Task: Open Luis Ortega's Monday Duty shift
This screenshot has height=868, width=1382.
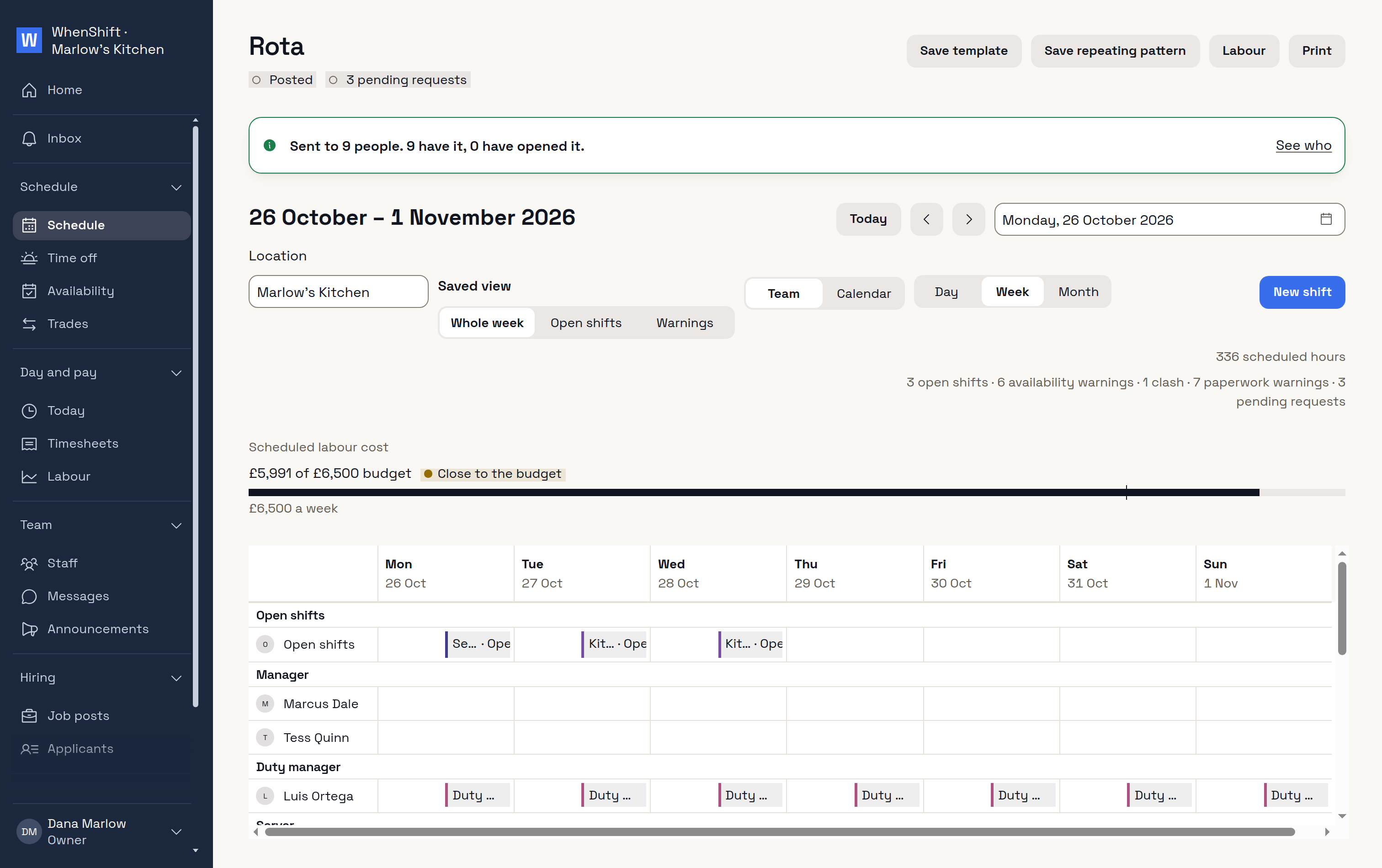Action: coord(478,796)
